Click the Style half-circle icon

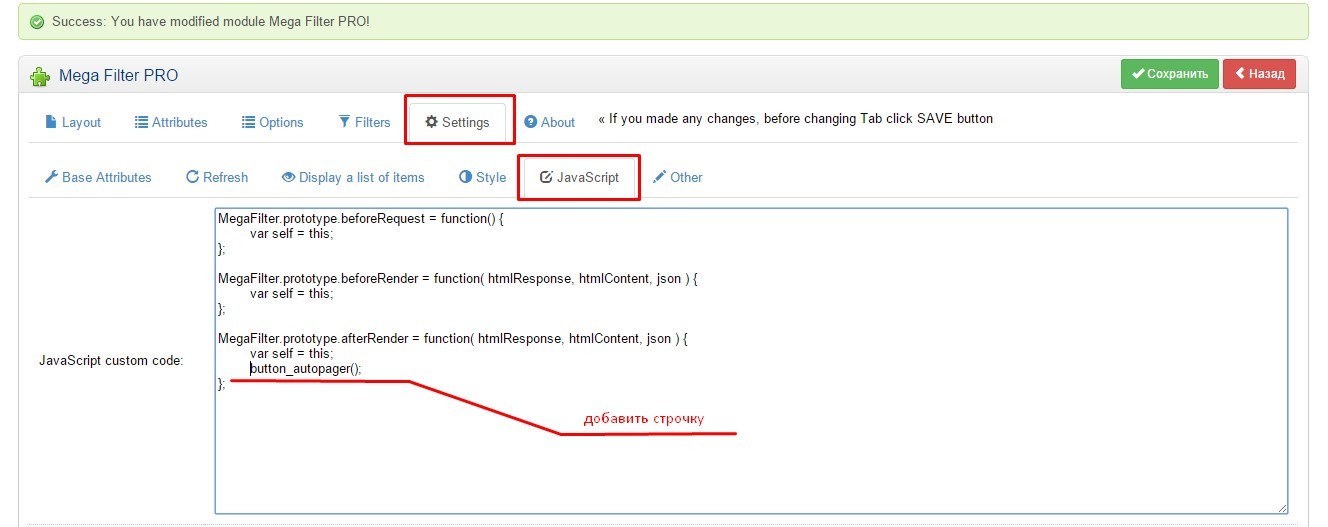pyautogui.click(x=466, y=177)
